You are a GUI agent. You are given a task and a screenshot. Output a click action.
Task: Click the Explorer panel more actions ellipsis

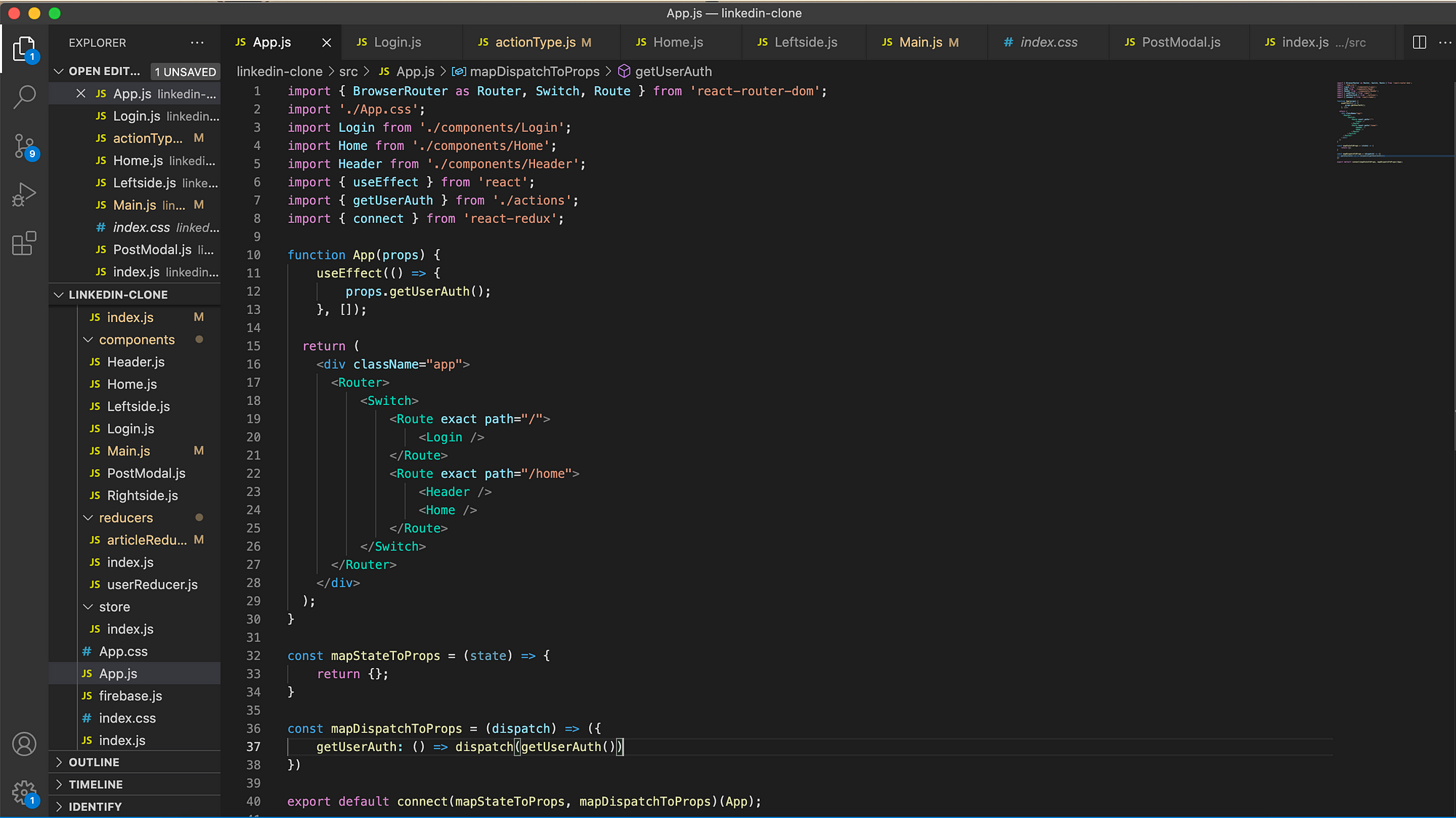197,42
